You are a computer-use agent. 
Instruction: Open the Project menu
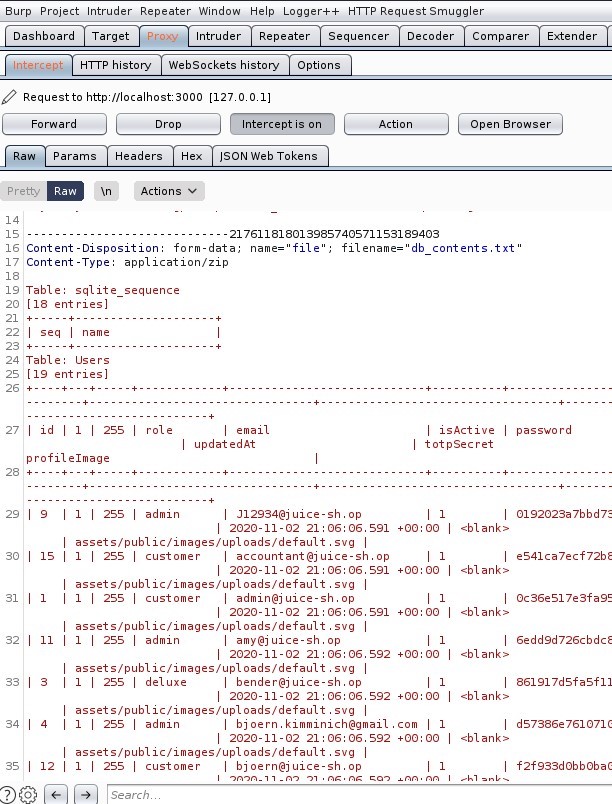pos(59,11)
